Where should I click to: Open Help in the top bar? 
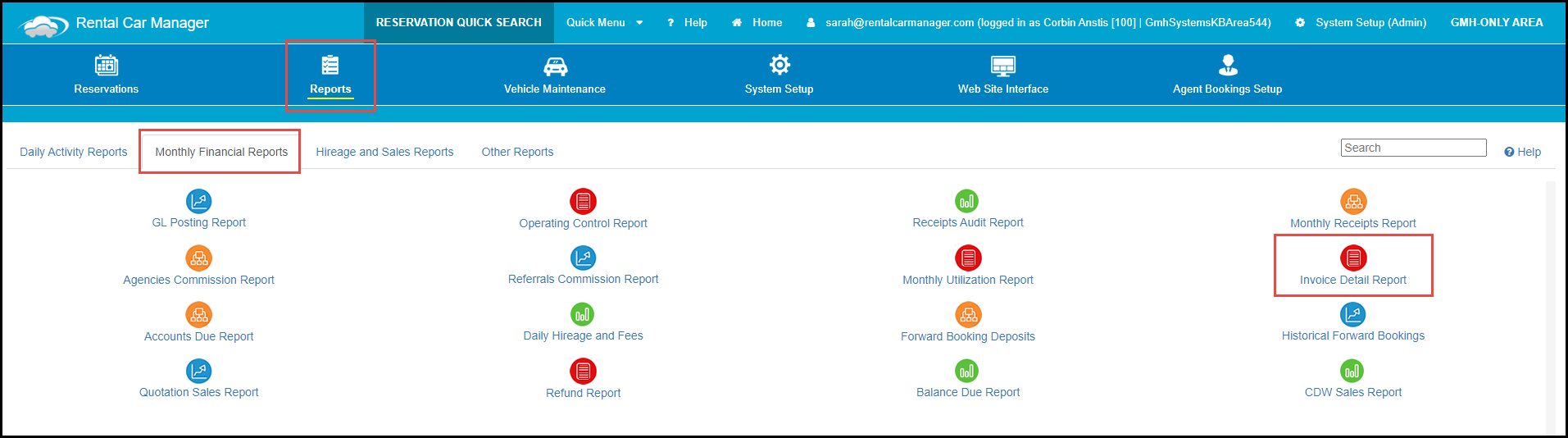click(696, 23)
